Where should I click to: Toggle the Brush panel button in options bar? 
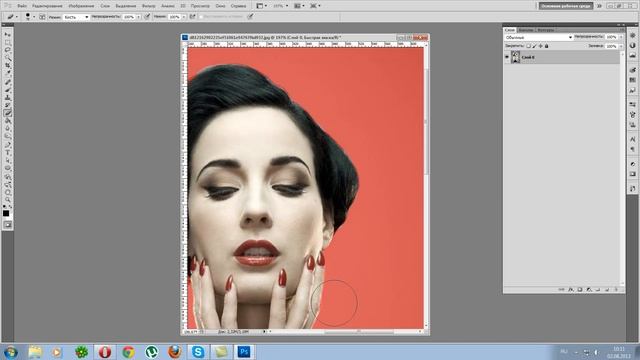point(42,17)
